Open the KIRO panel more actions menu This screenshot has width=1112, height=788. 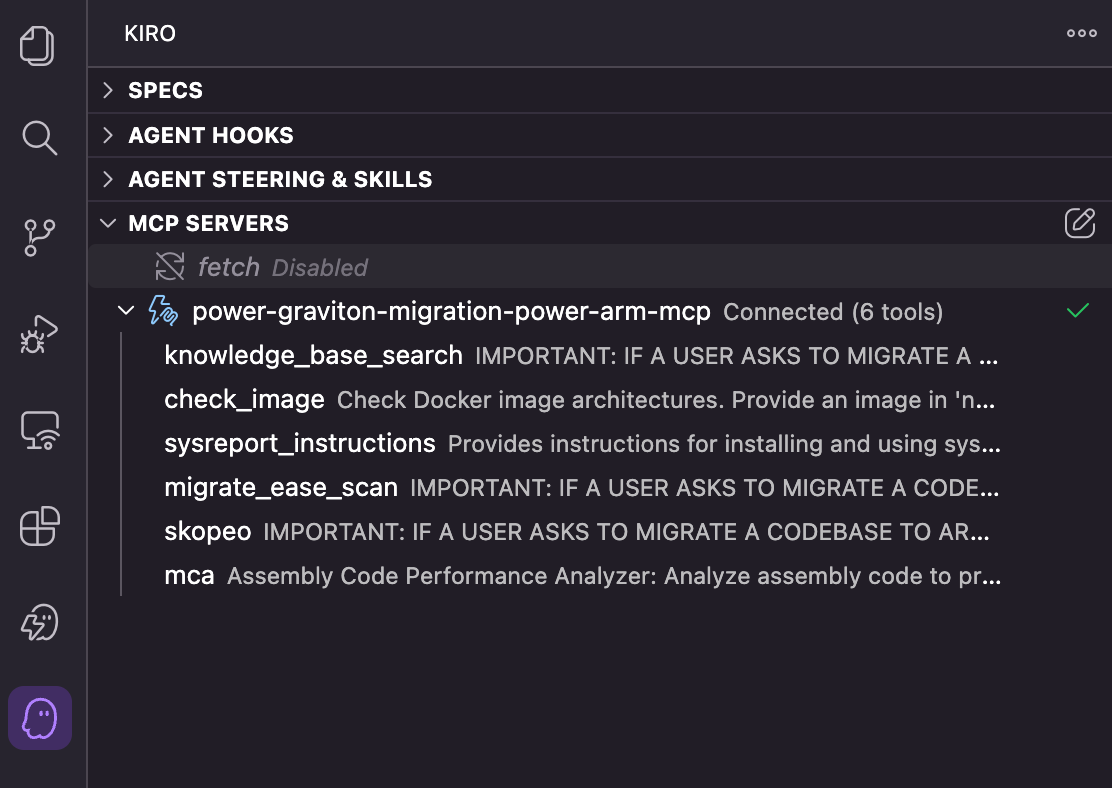[1082, 33]
